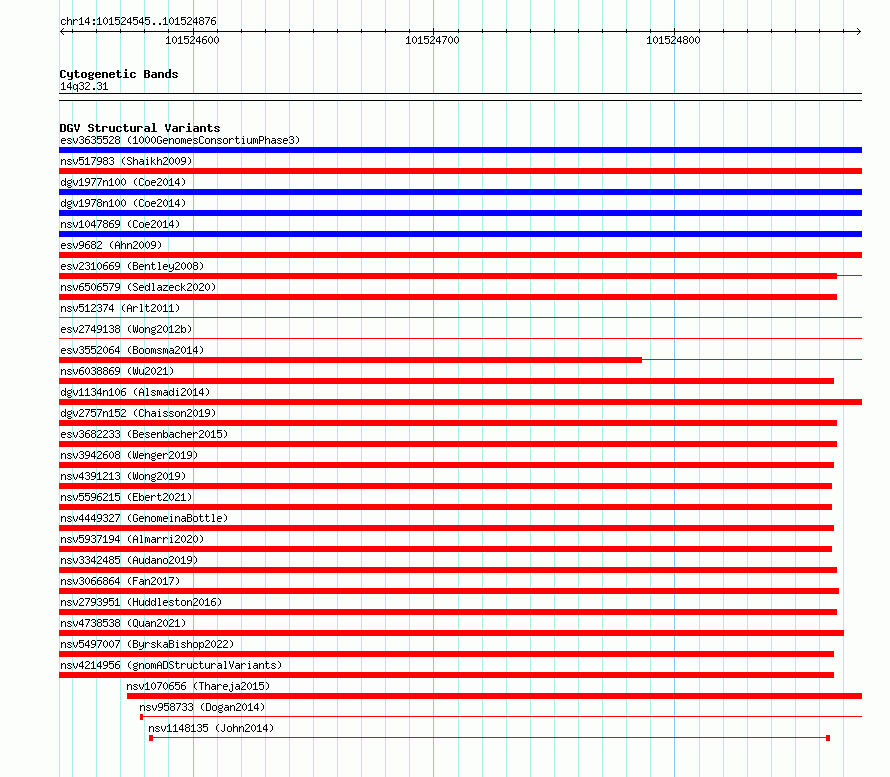Screen dimensions: 890x777
Task: Open variant esv3682233 (Besenbacher2015)
Action: tap(144, 434)
